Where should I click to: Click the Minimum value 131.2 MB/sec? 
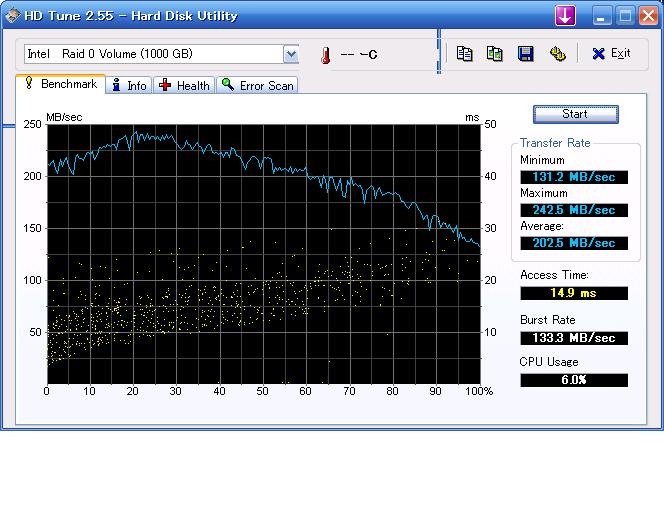point(574,177)
